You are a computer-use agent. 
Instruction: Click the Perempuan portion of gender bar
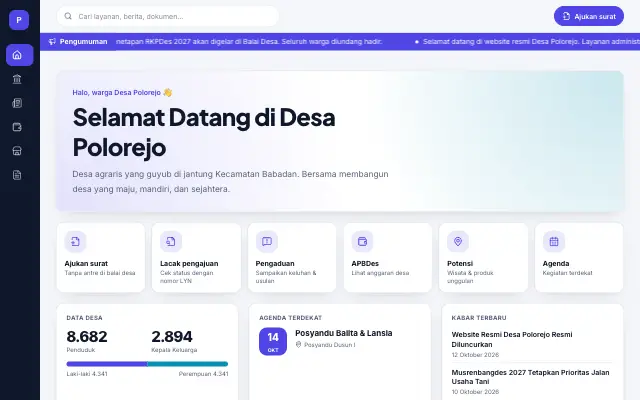[x=187, y=364]
